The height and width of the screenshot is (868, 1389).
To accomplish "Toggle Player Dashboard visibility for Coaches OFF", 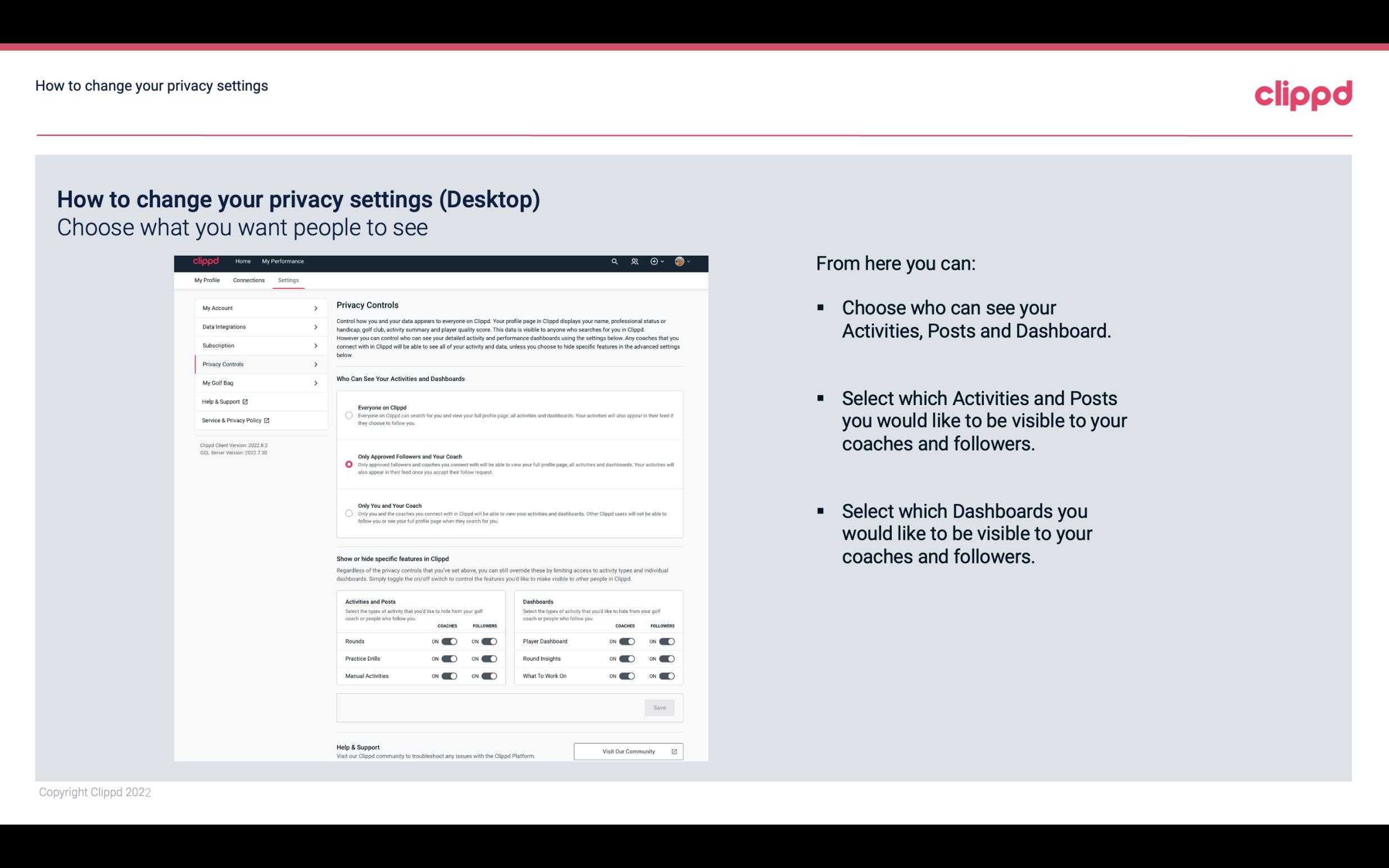I will point(627,641).
